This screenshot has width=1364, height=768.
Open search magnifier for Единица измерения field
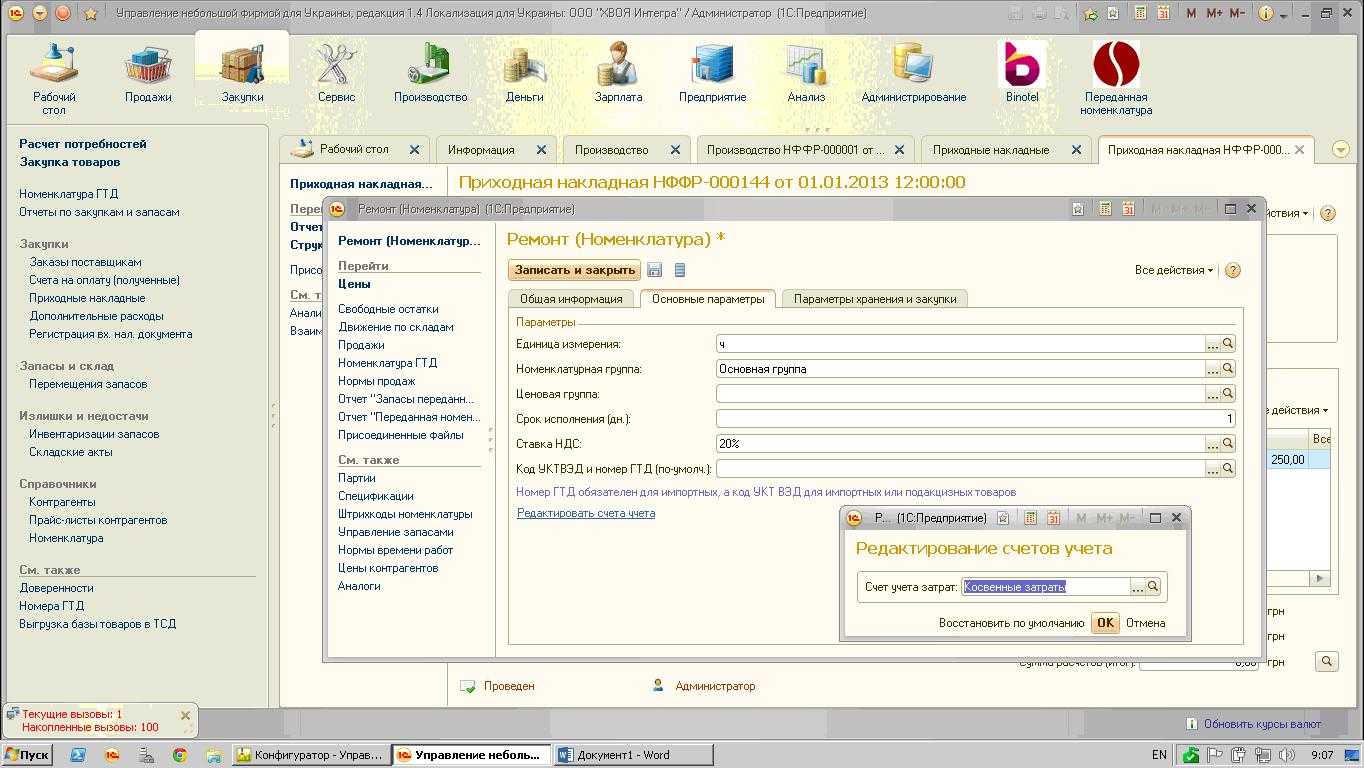[x=1228, y=343]
